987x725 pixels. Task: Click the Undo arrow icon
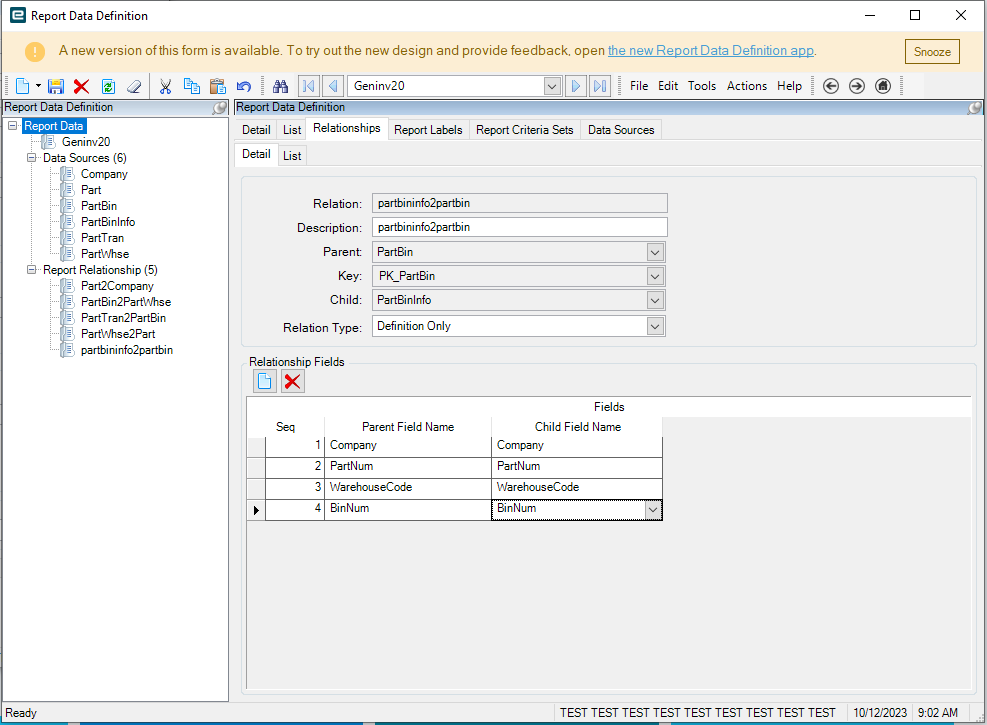(243, 86)
